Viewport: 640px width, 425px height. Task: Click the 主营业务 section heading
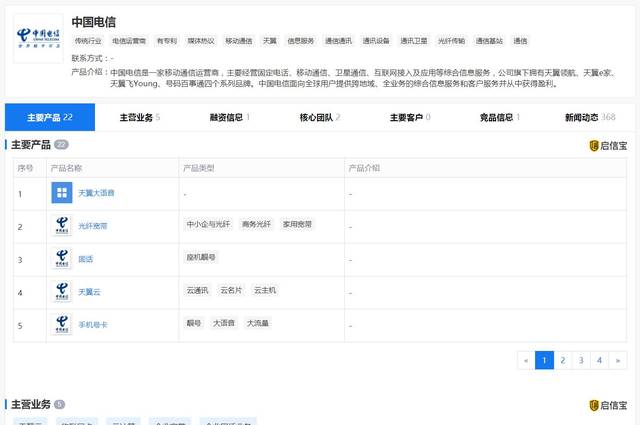click(31, 405)
